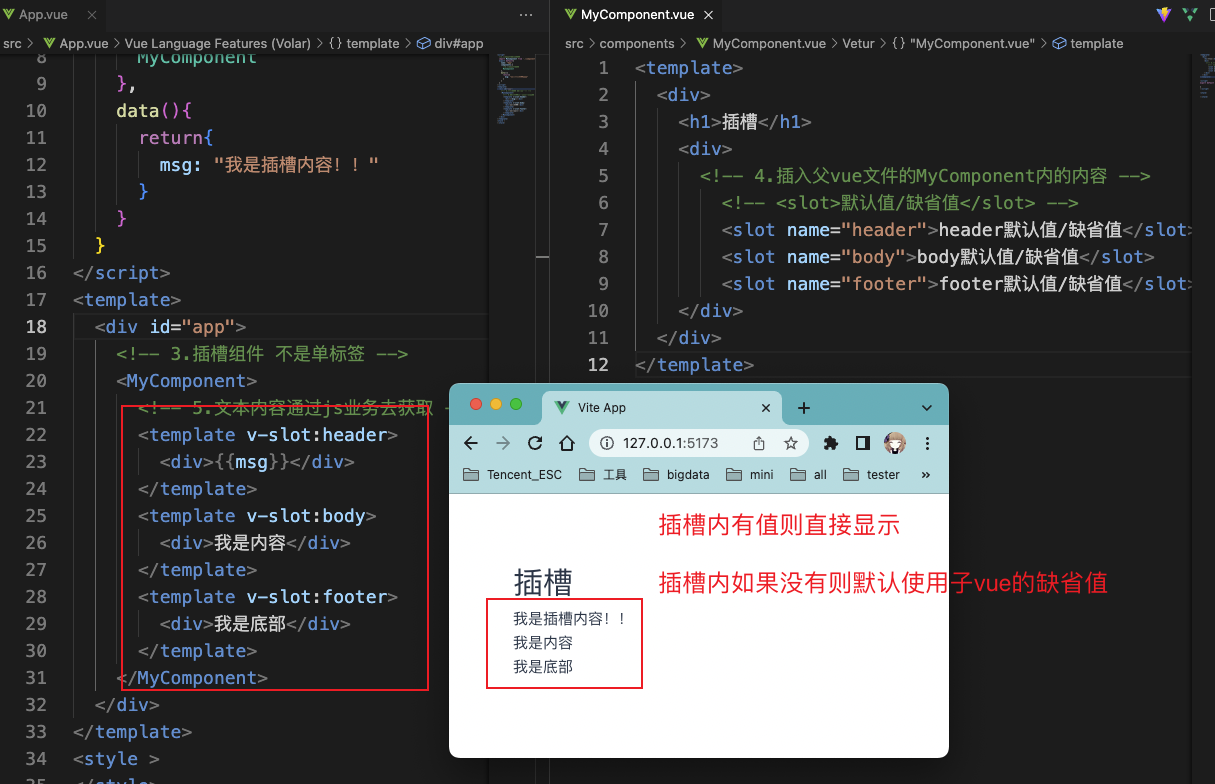This screenshot has width=1215, height=784.
Task: Click 我是内容 in the browser page
Action: click(x=543, y=642)
